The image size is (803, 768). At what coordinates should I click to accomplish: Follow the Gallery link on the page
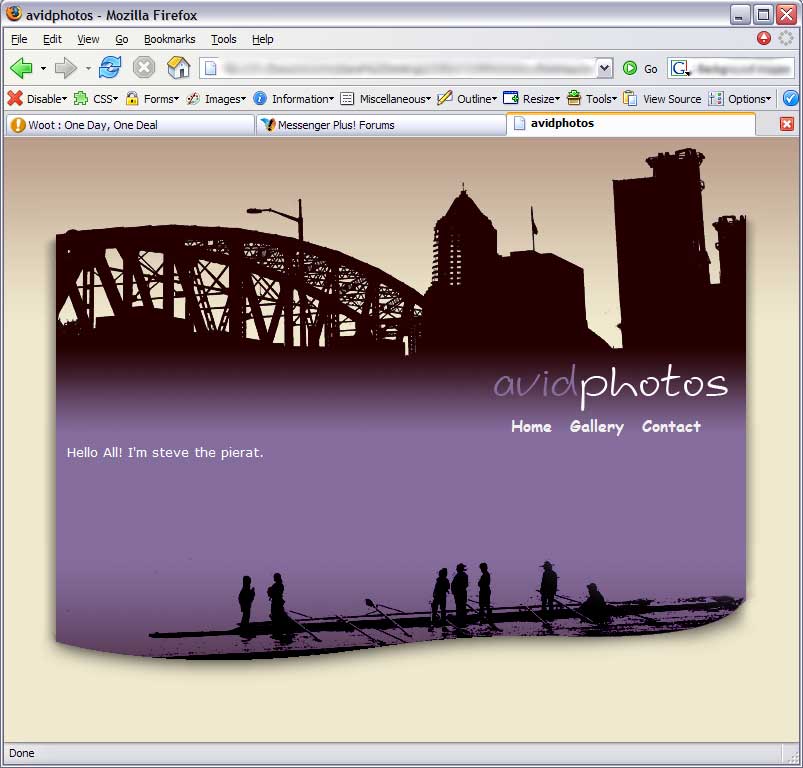[596, 427]
